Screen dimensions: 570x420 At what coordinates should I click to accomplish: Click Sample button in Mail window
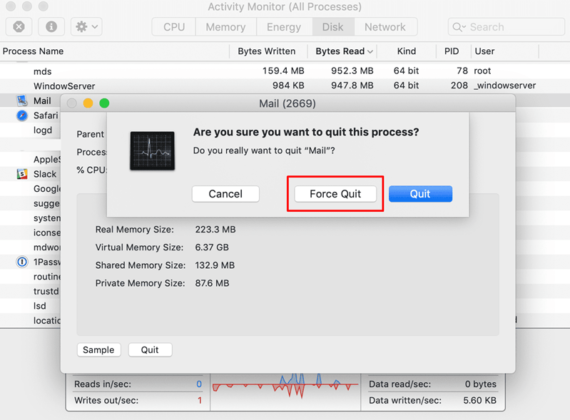point(99,350)
